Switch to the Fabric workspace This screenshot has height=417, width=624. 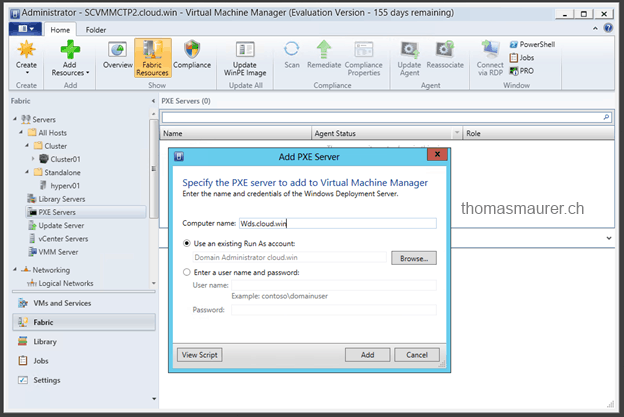[x=84, y=322]
